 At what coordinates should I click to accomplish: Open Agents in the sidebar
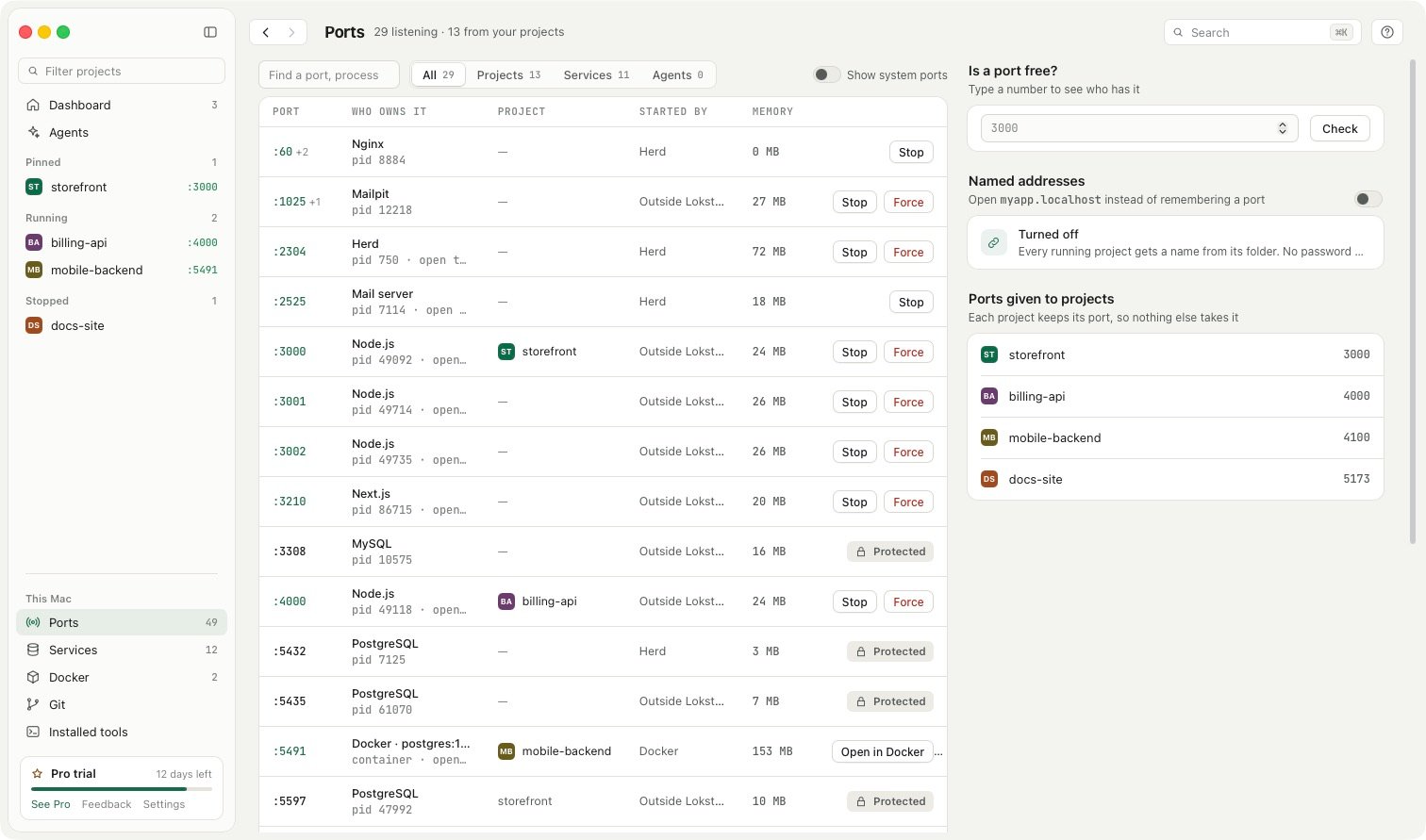122,132
